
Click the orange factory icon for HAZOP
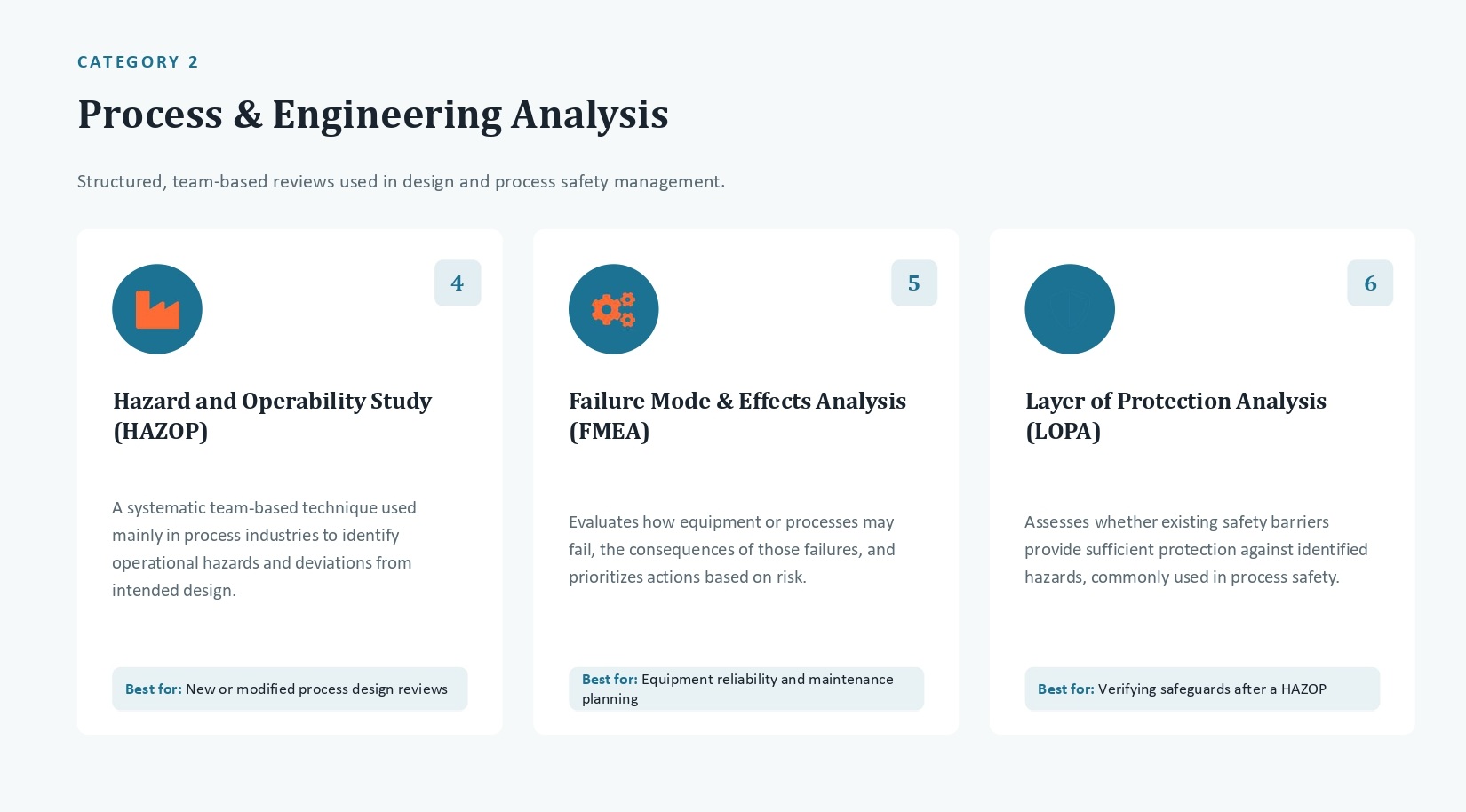tap(157, 309)
